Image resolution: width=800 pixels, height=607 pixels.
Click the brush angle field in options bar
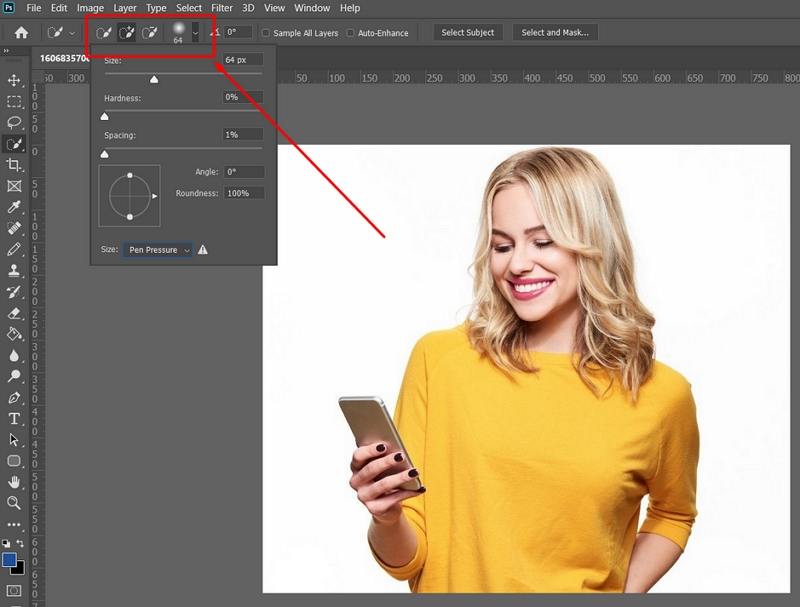(x=238, y=32)
